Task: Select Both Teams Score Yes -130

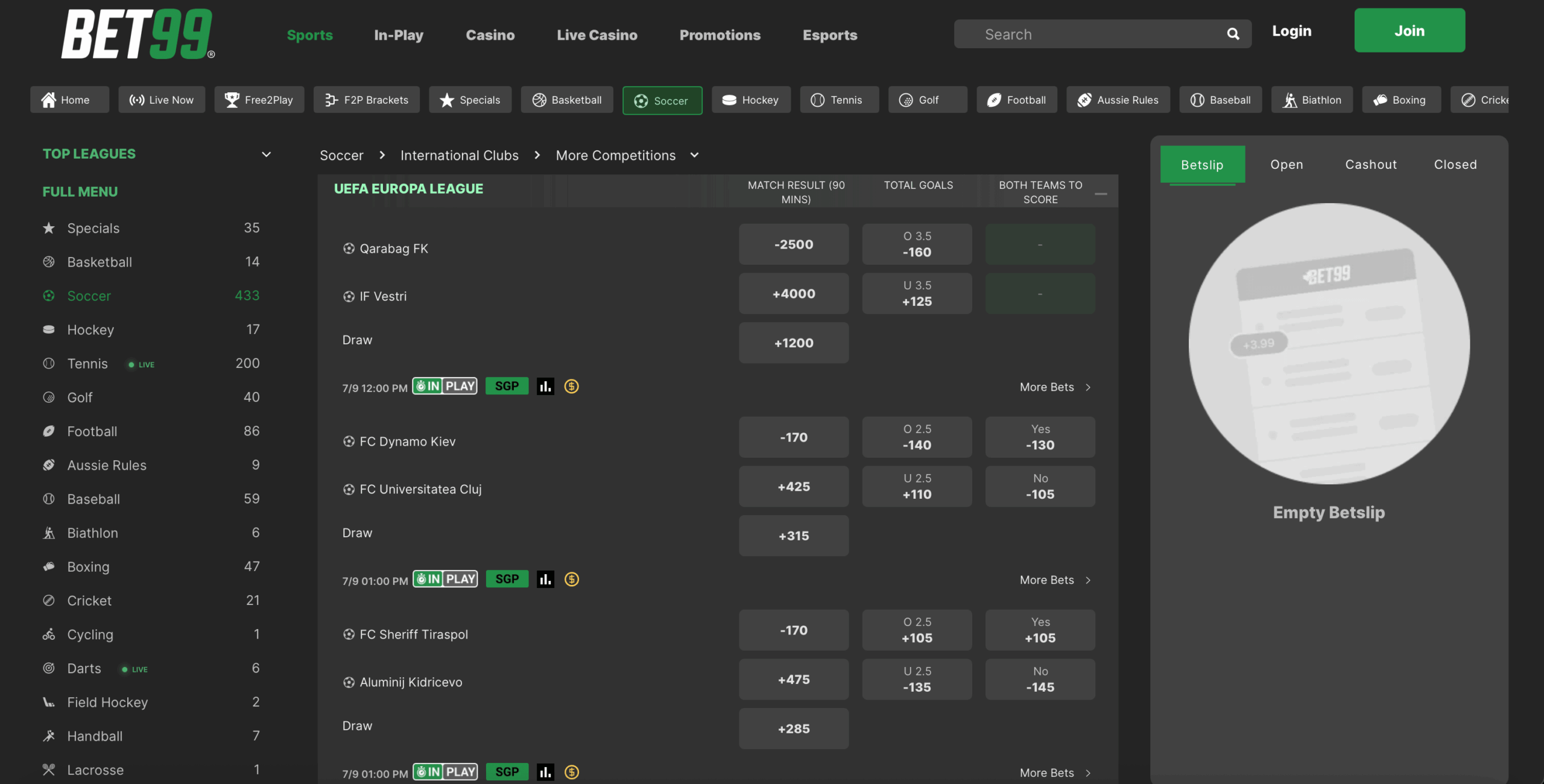Action: point(1040,437)
